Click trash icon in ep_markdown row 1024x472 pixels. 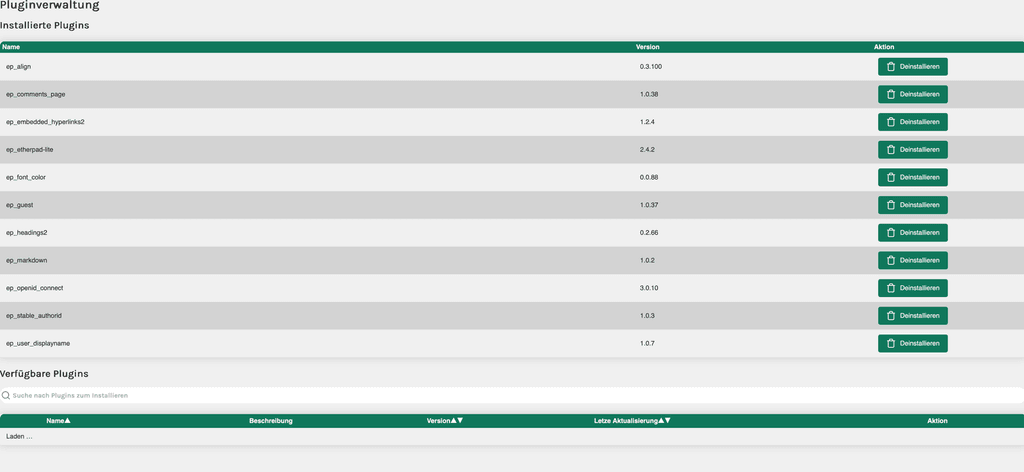[891, 260]
